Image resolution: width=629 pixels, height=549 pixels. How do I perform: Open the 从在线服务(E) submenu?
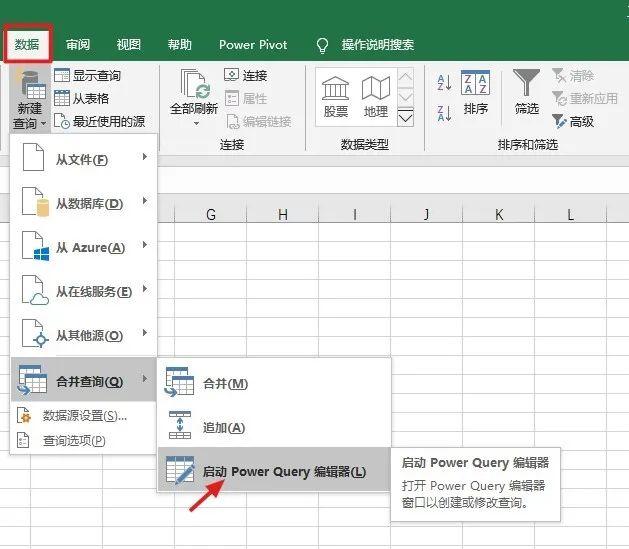click(x=83, y=292)
